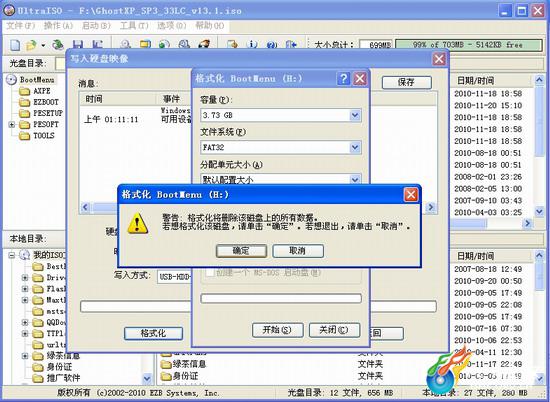The width and height of the screenshot is (550, 402).
Task: Click the message list scroll-right arrow
Action: tap(431, 207)
